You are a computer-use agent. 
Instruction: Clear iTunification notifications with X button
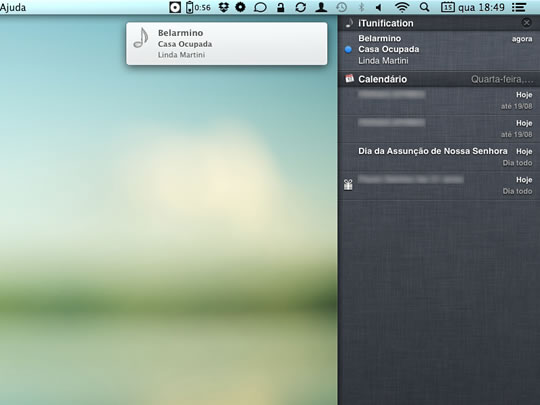point(527,23)
